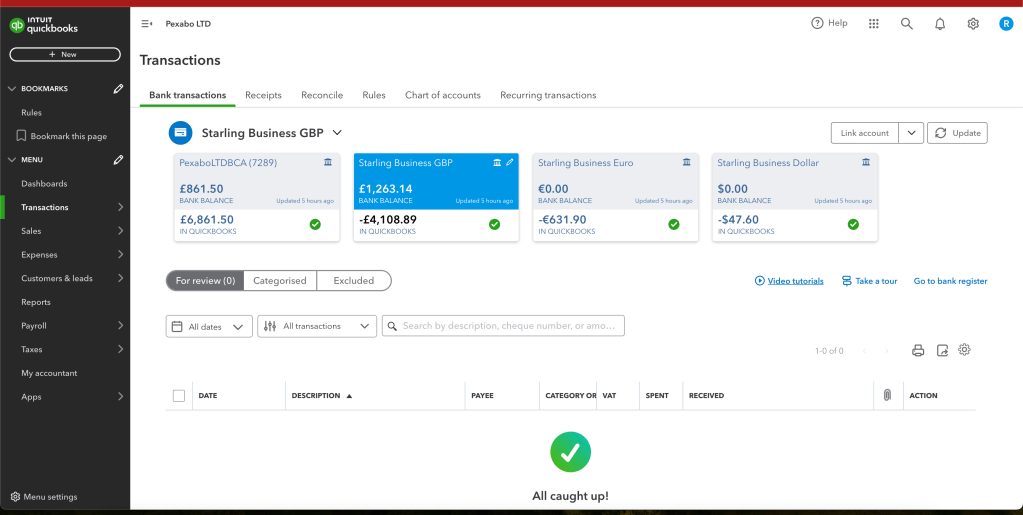1023x515 pixels.
Task: Open Rules bookmark in the sidebar
Action: tap(31, 113)
